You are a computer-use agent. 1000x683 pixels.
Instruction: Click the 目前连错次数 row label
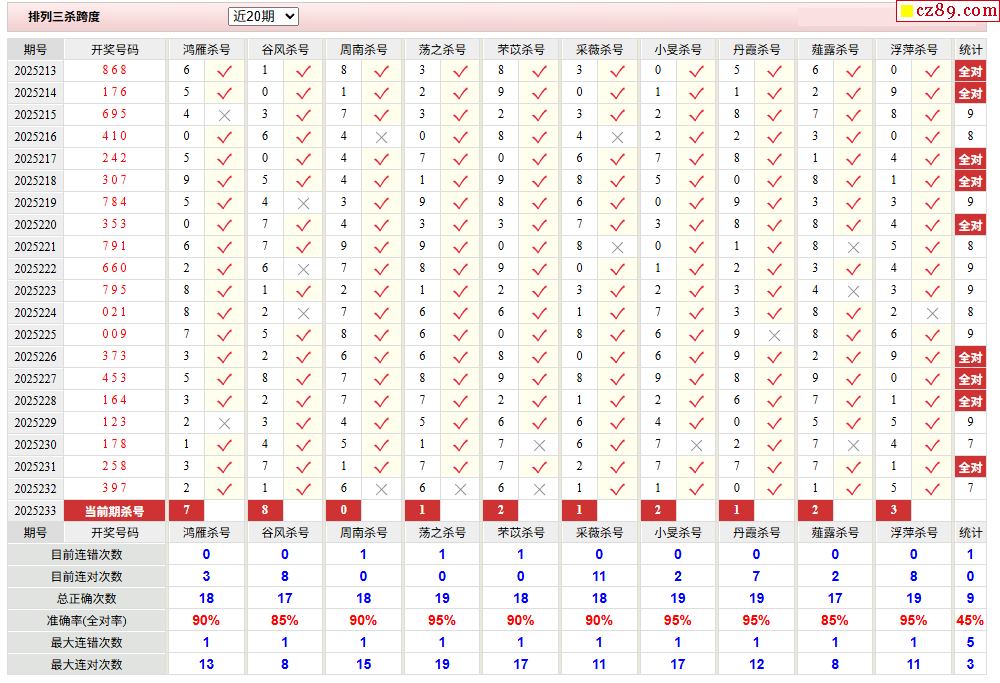(x=87, y=555)
